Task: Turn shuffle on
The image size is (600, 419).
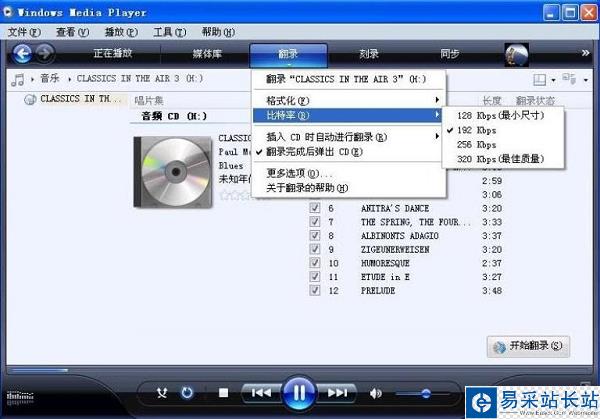Action: point(162,393)
